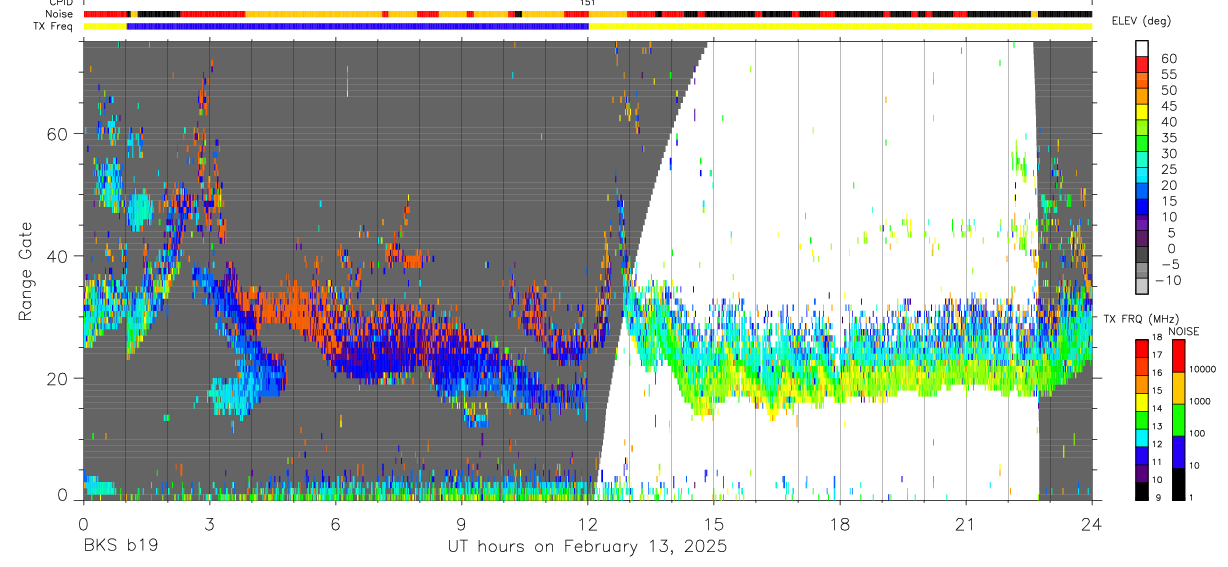Viewport: 1228px width, 567px height.
Task: Click the '14' label on TX FRQ legend
Action: 1155,409
